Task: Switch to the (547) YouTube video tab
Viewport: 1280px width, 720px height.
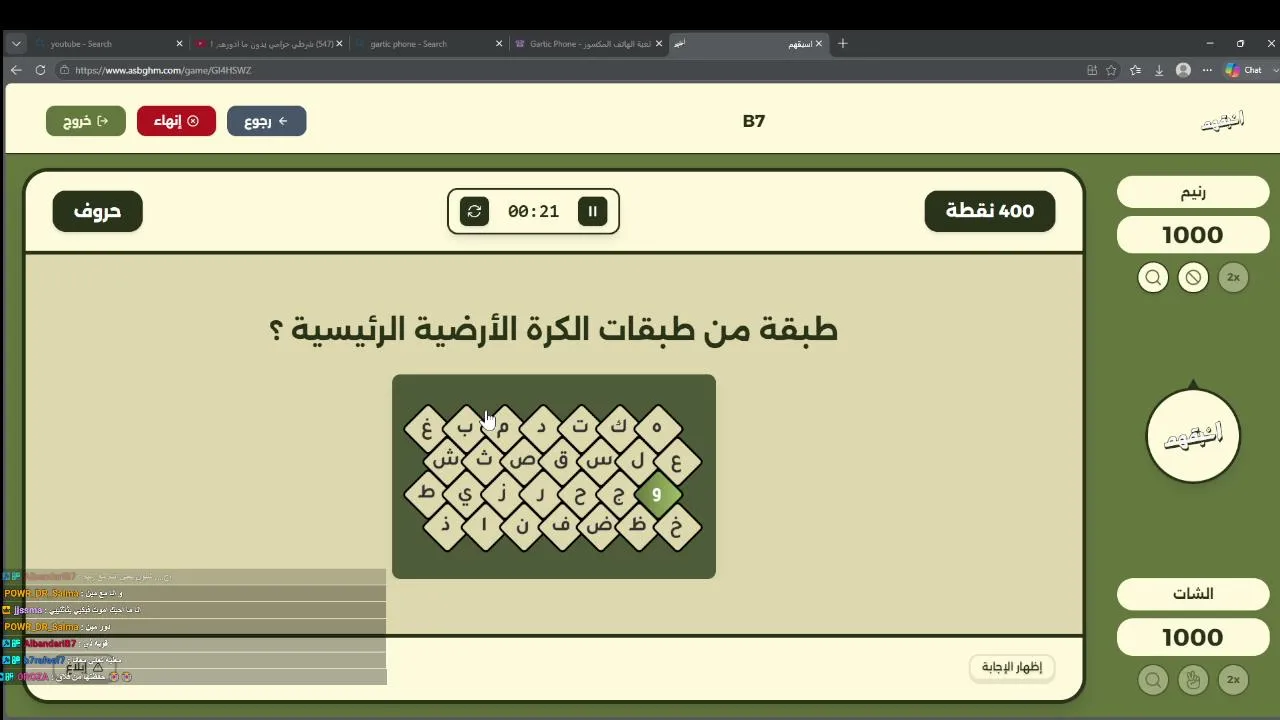Action: 268,44
